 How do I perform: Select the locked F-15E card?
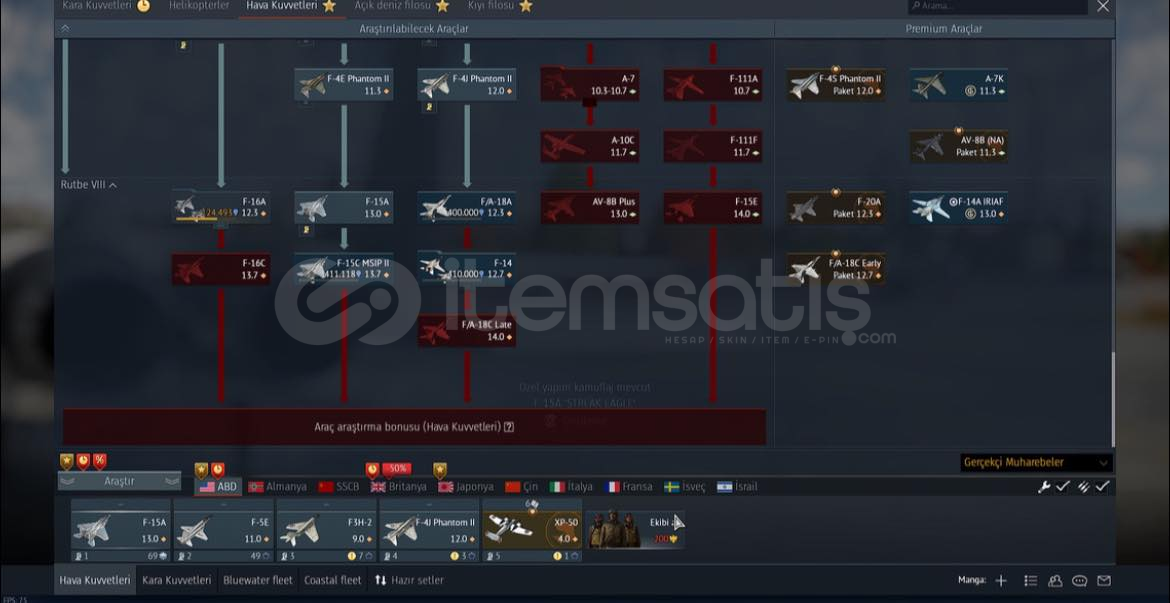[713, 207]
